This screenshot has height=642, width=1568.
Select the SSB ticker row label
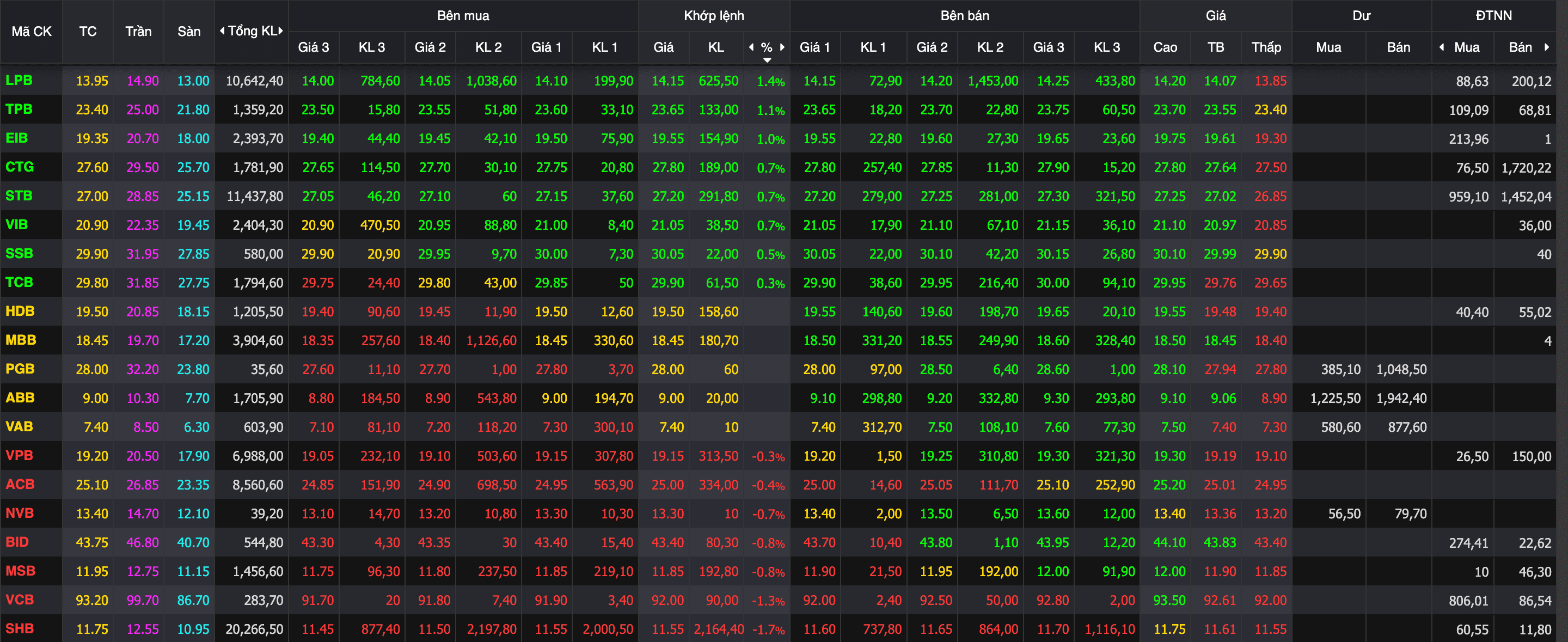(19, 253)
